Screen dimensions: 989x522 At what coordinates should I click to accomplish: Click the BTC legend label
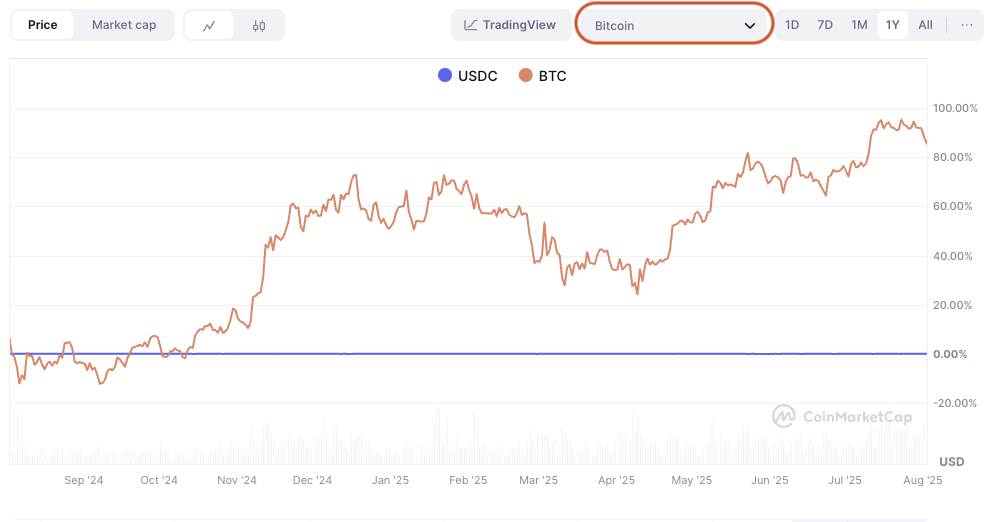[552, 76]
